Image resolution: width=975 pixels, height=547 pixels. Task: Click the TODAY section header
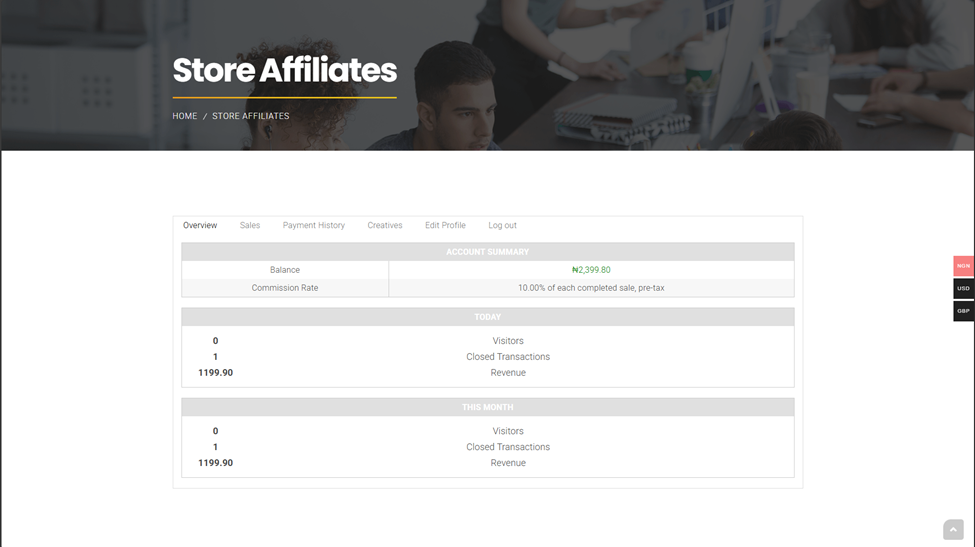tap(487, 317)
